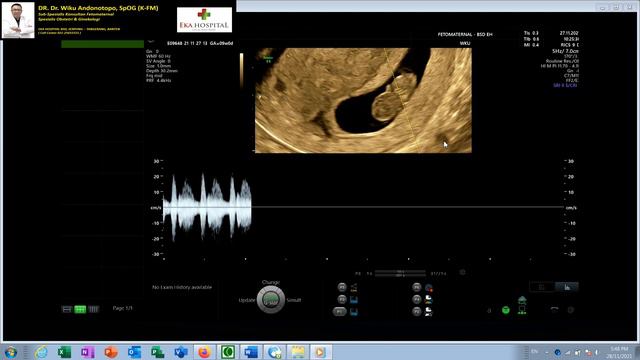
Task: Click the record icon beside P4
Action: [x=429, y=288]
